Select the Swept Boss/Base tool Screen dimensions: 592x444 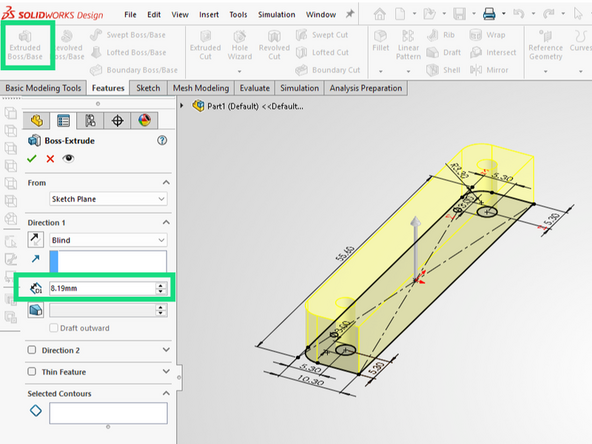pyautogui.click(x=128, y=35)
